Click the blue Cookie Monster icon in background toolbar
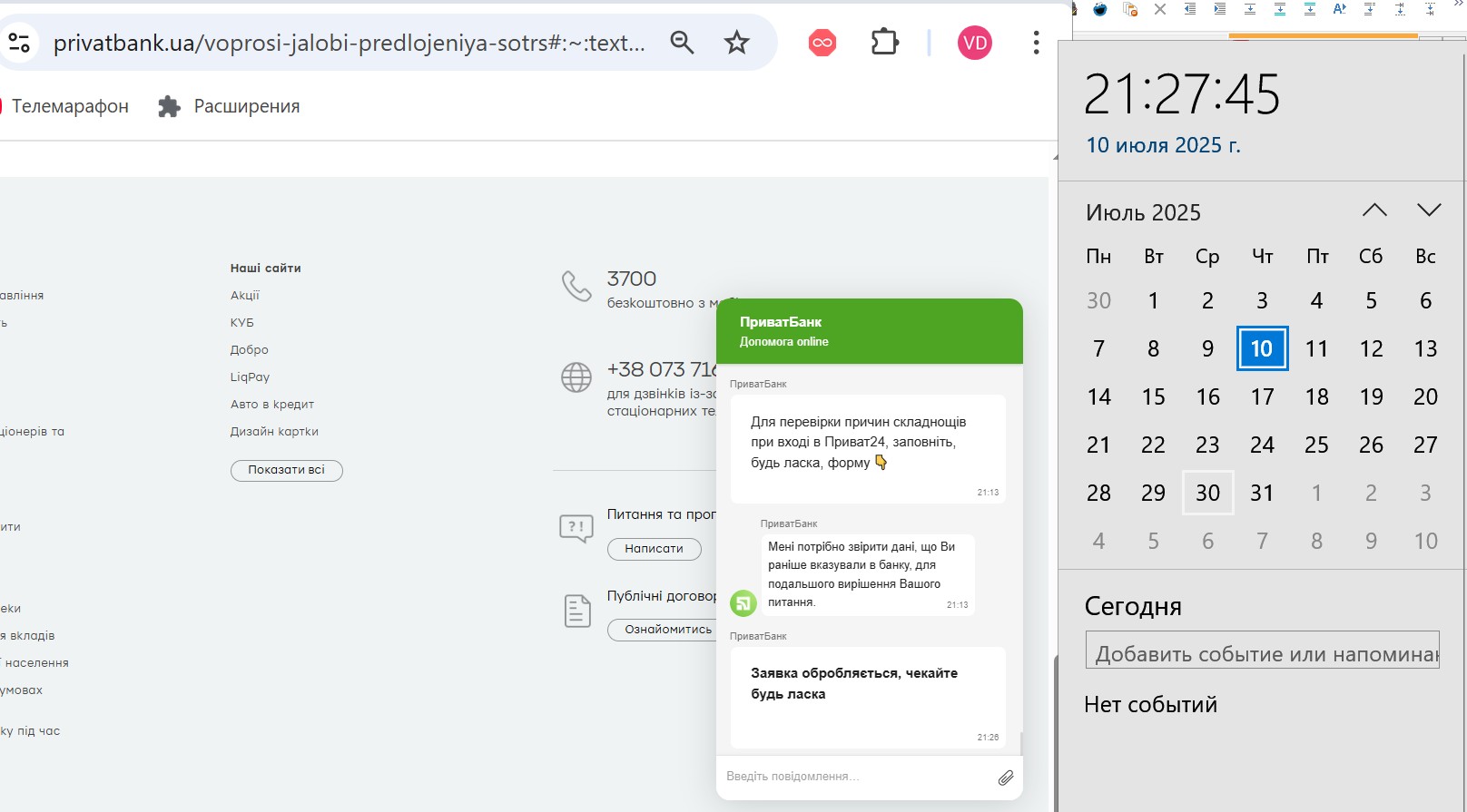Viewport: 1467px width, 812px height. pyautogui.click(x=1100, y=9)
